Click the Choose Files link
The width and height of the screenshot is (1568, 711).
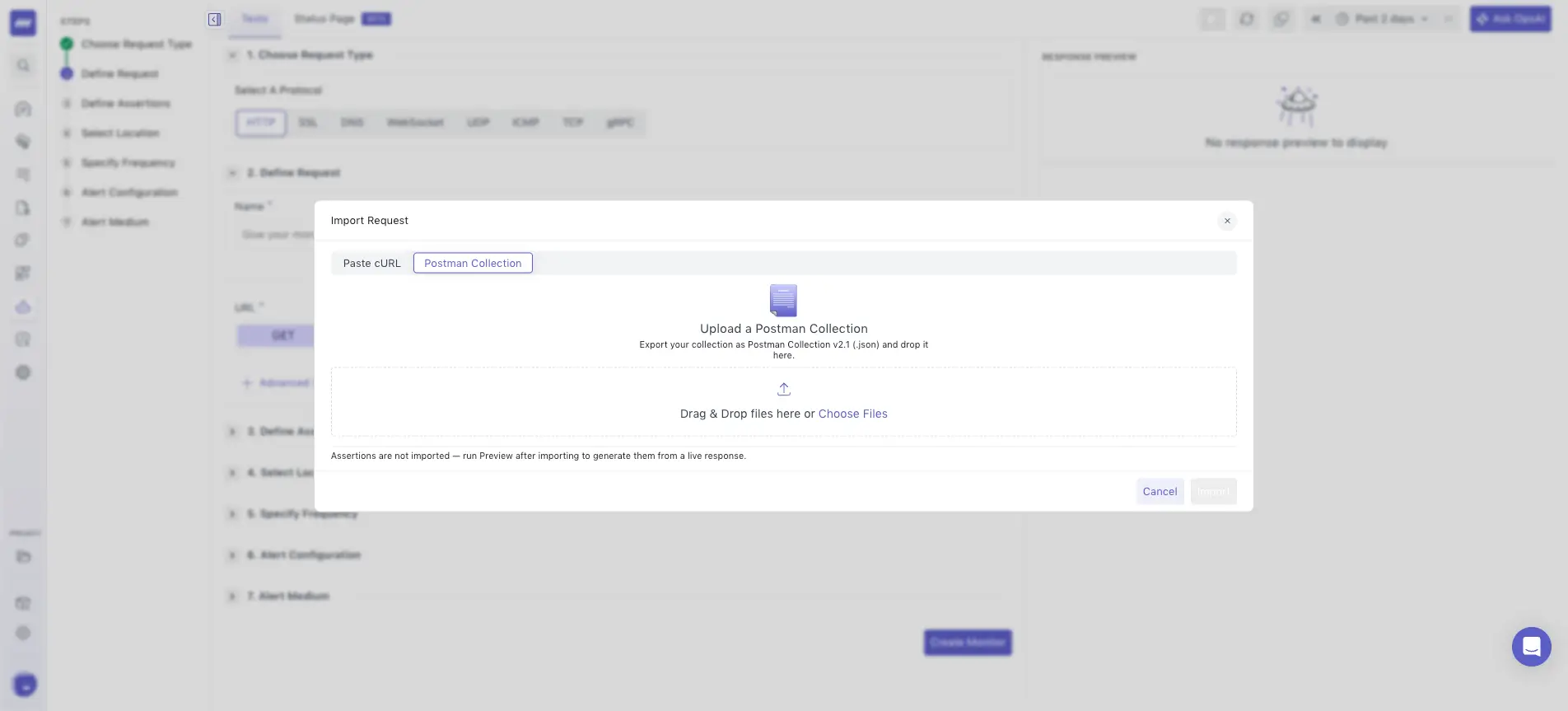(852, 414)
